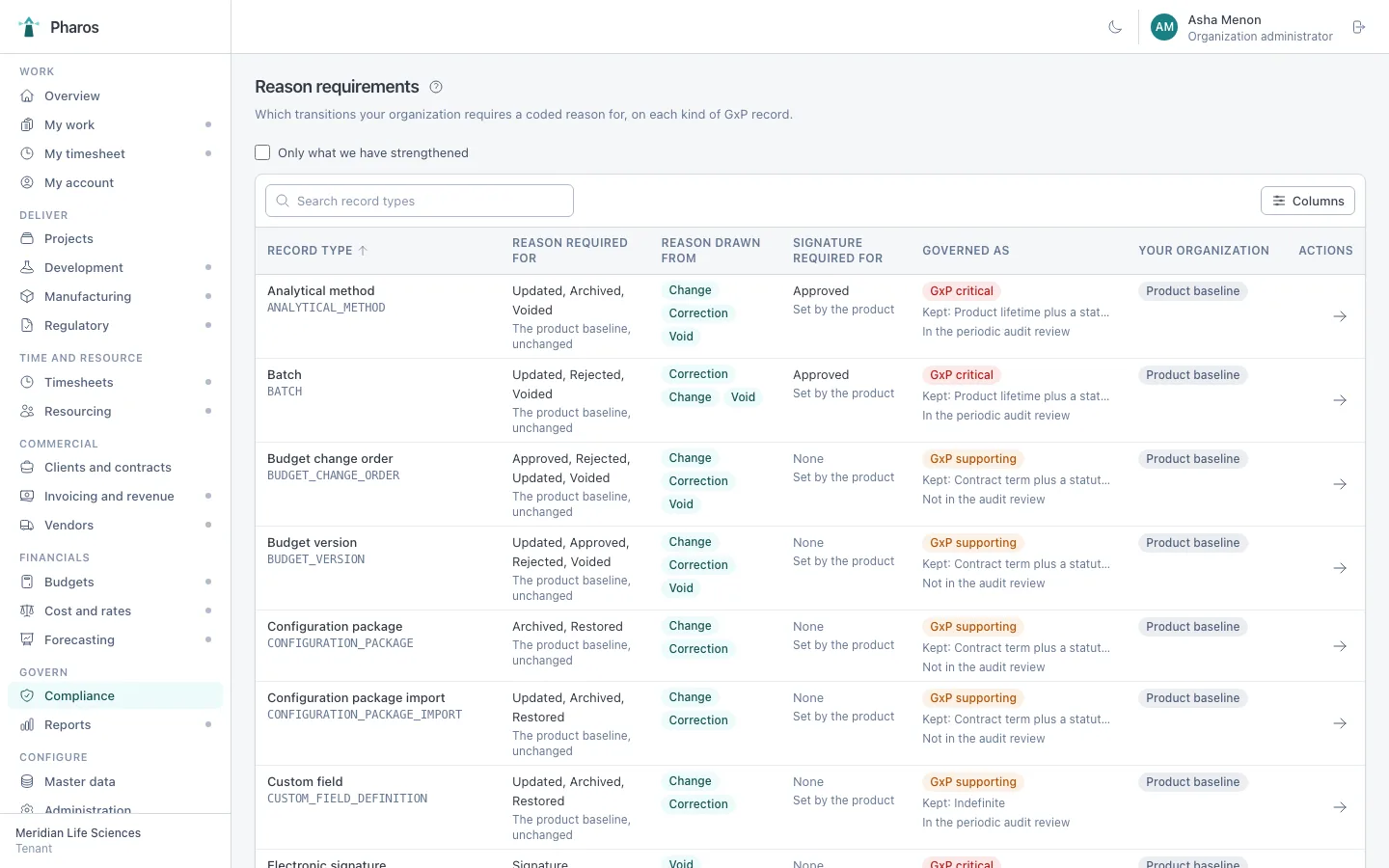Open Master data in the sidebar
This screenshot has height=868, width=1389.
pos(115,781)
